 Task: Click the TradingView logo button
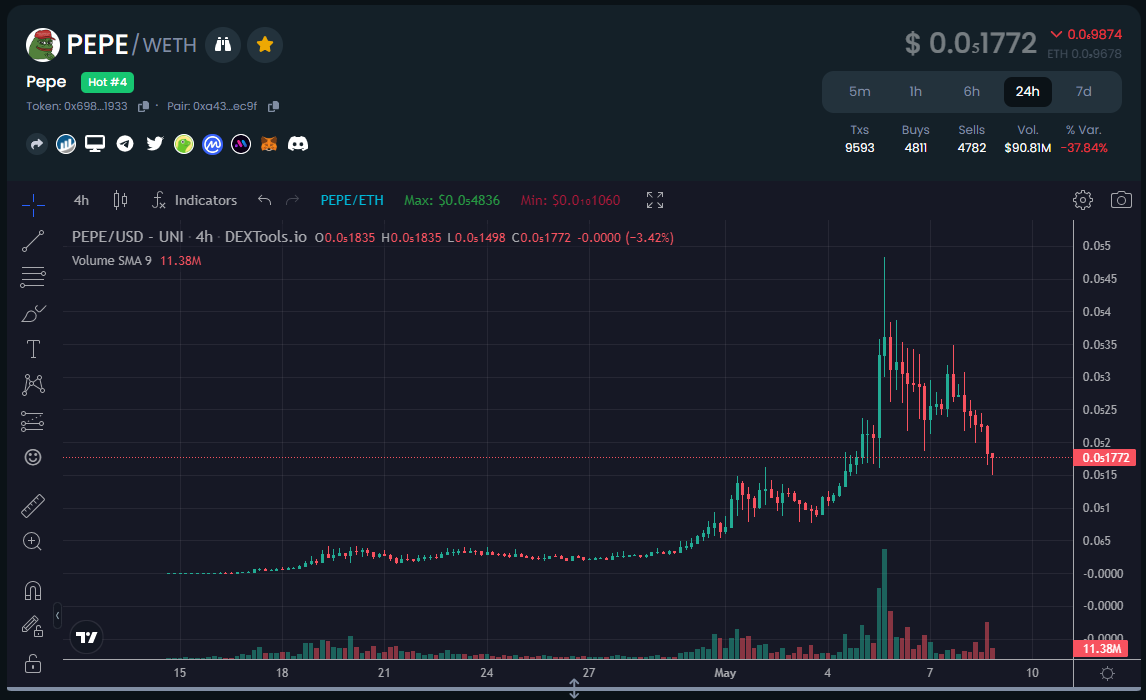click(x=86, y=638)
